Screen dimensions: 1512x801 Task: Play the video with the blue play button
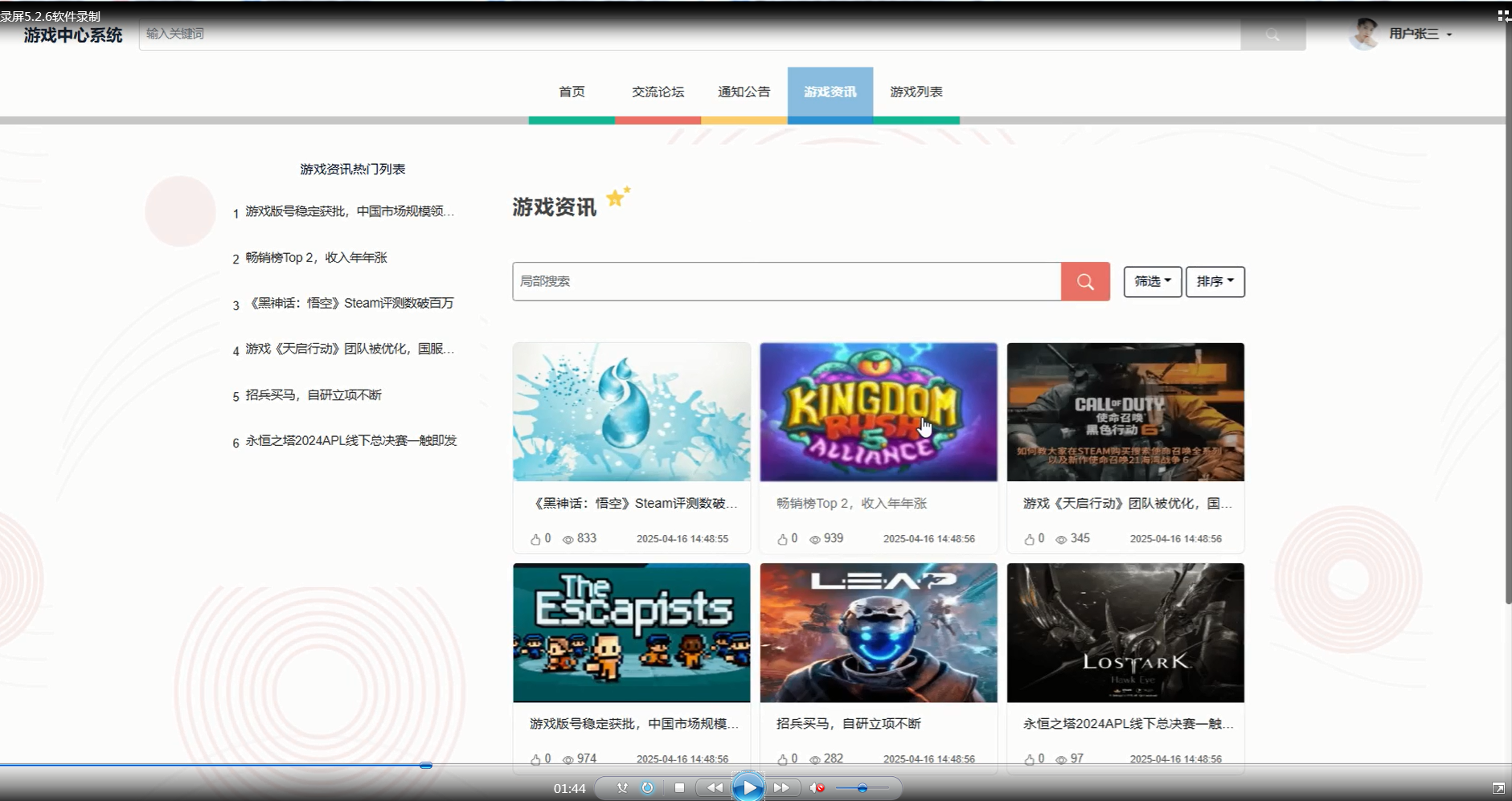[x=748, y=787]
